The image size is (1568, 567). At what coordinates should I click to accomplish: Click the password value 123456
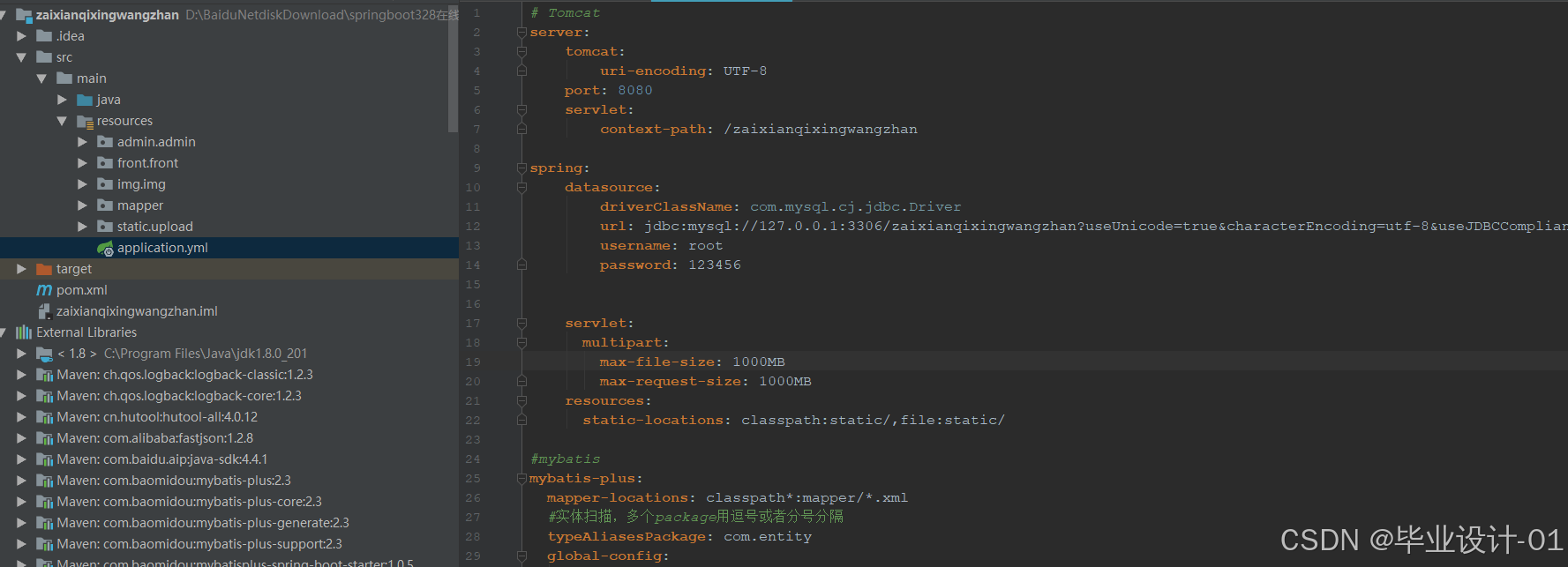(x=715, y=265)
